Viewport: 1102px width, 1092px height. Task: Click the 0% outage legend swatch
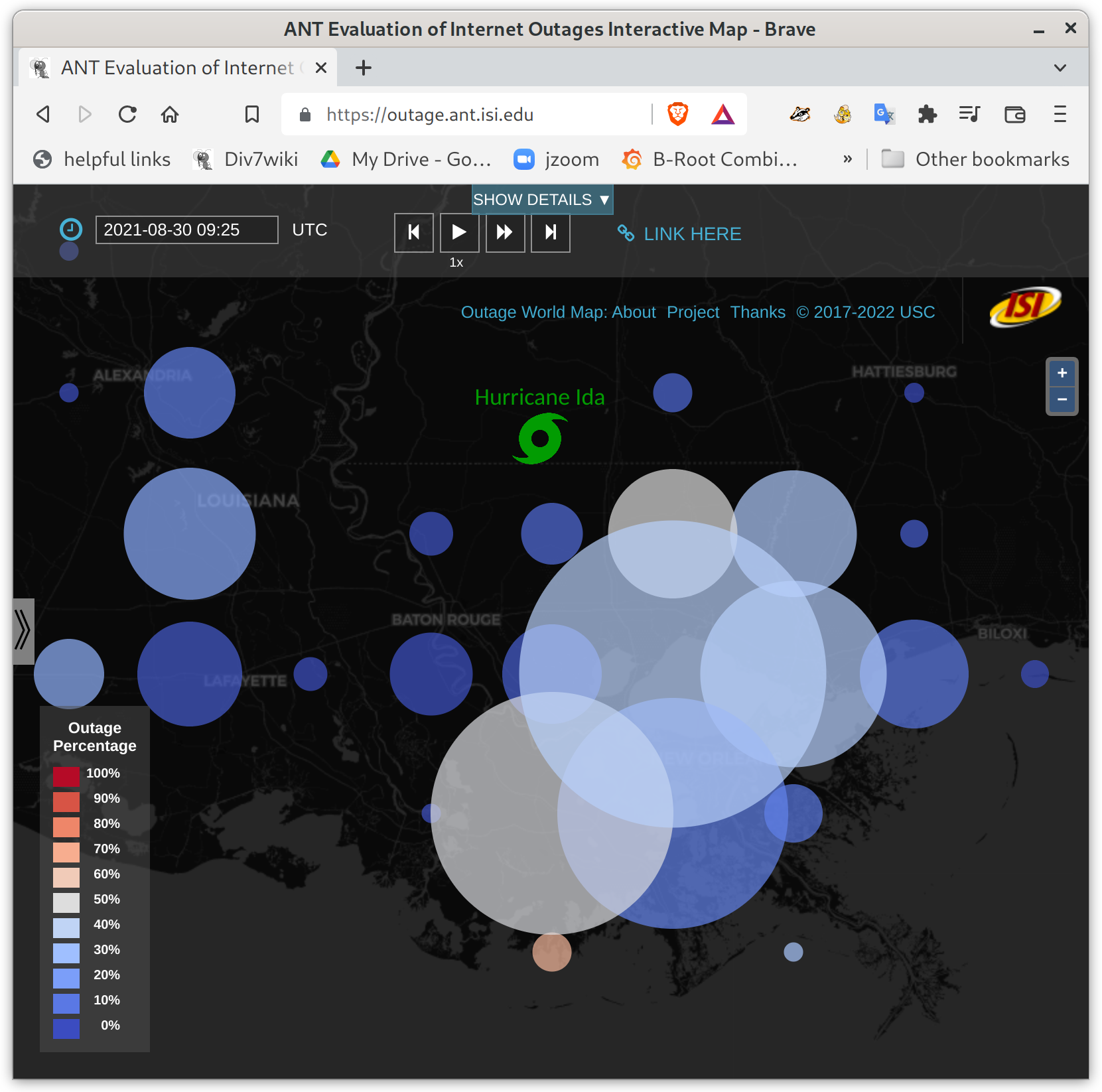click(x=66, y=1028)
